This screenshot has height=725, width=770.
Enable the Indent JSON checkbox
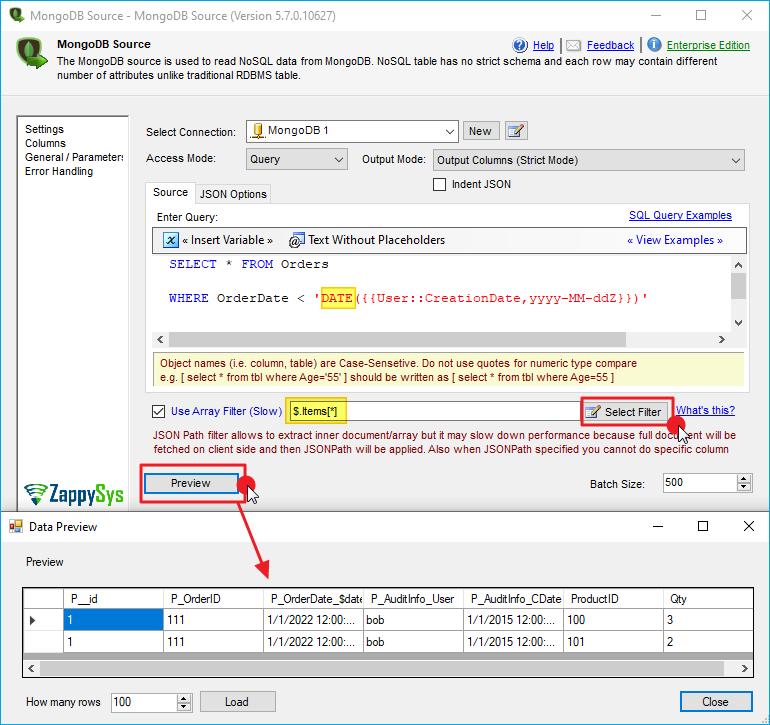coord(439,184)
